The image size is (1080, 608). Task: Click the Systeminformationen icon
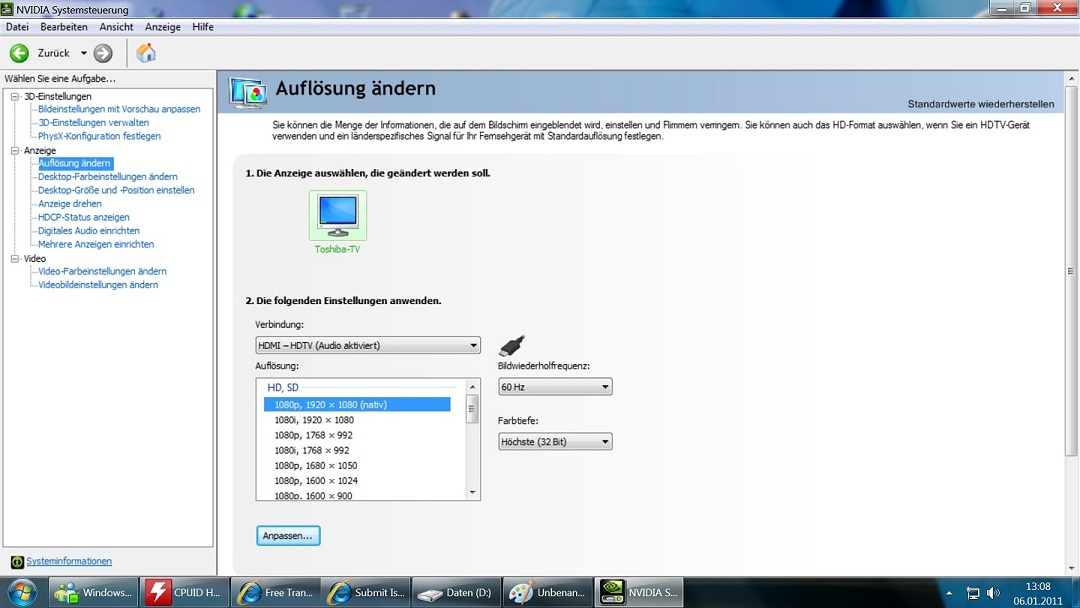click(17, 562)
